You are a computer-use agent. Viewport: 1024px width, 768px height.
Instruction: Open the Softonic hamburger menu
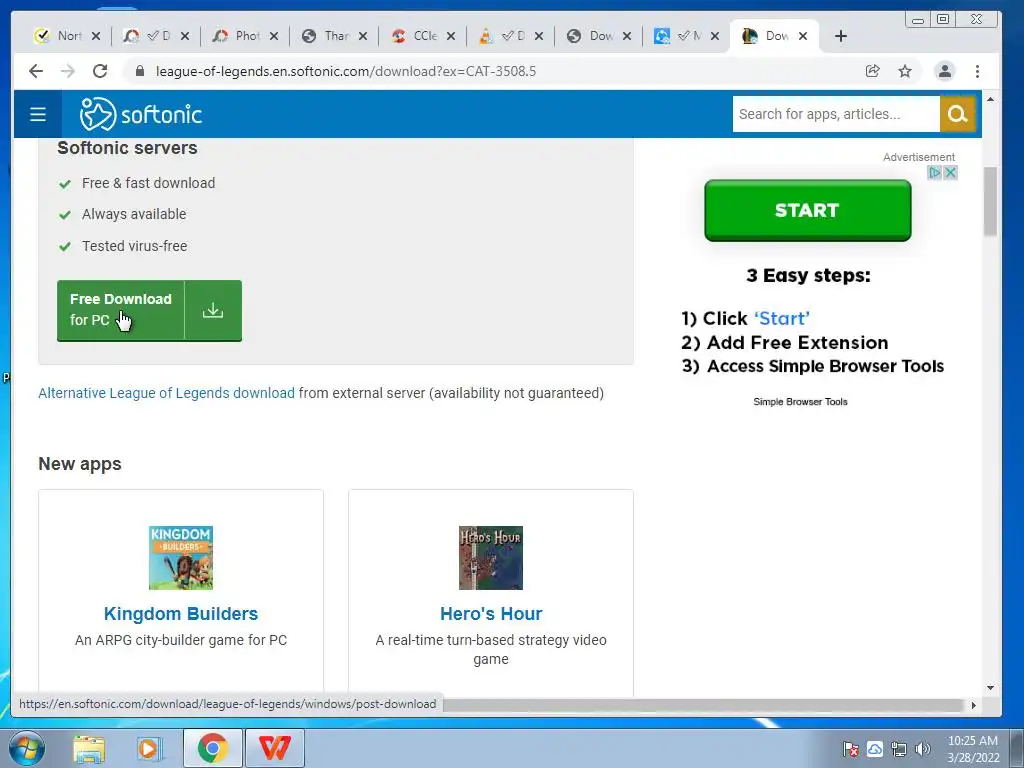(x=38, y=114)
